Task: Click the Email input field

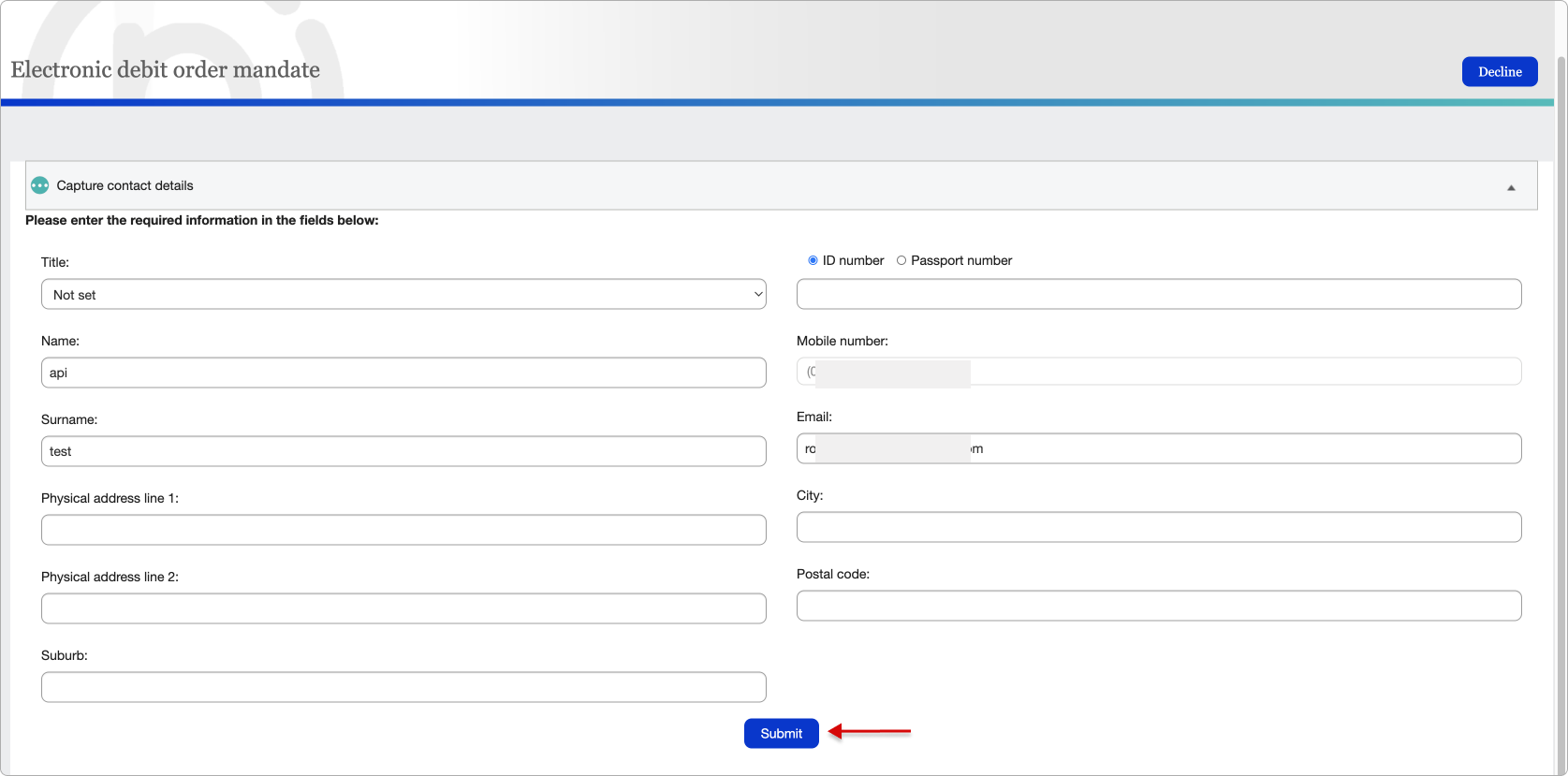Action: [1159, 448]
